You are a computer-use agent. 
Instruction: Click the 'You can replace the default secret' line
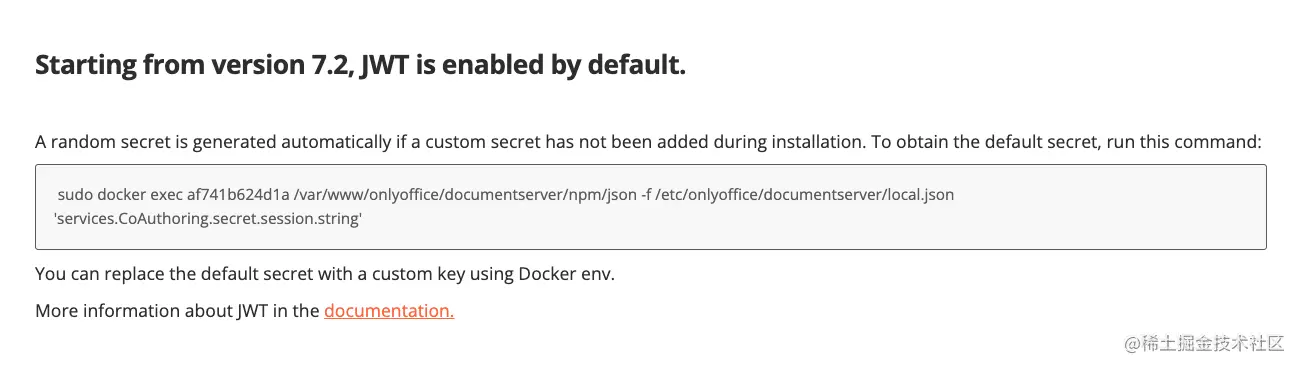tap(325, 273)
